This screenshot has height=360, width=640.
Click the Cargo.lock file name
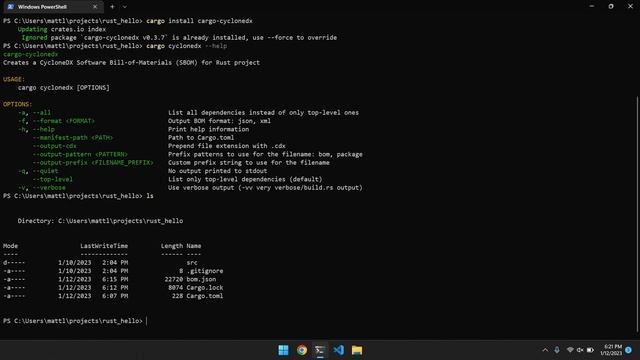pos(204,288)
